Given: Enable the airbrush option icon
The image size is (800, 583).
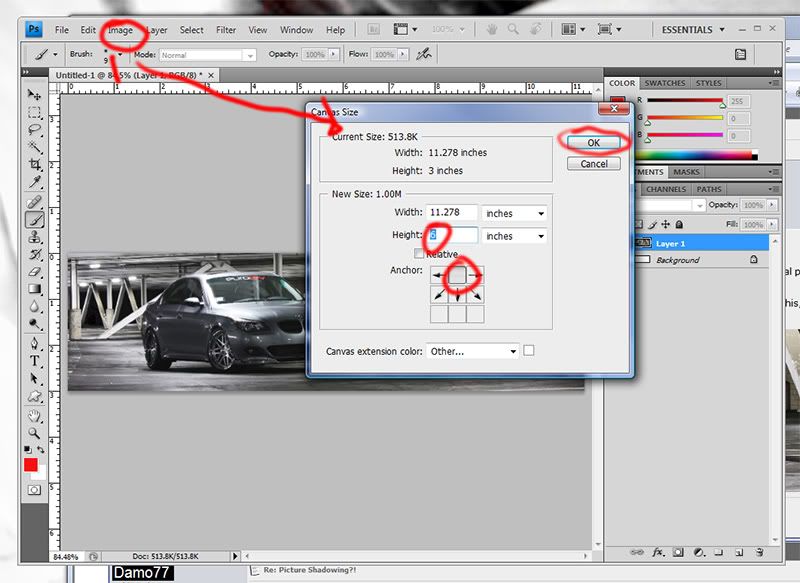Looking at the screenshot, I should tap(423, 54).
